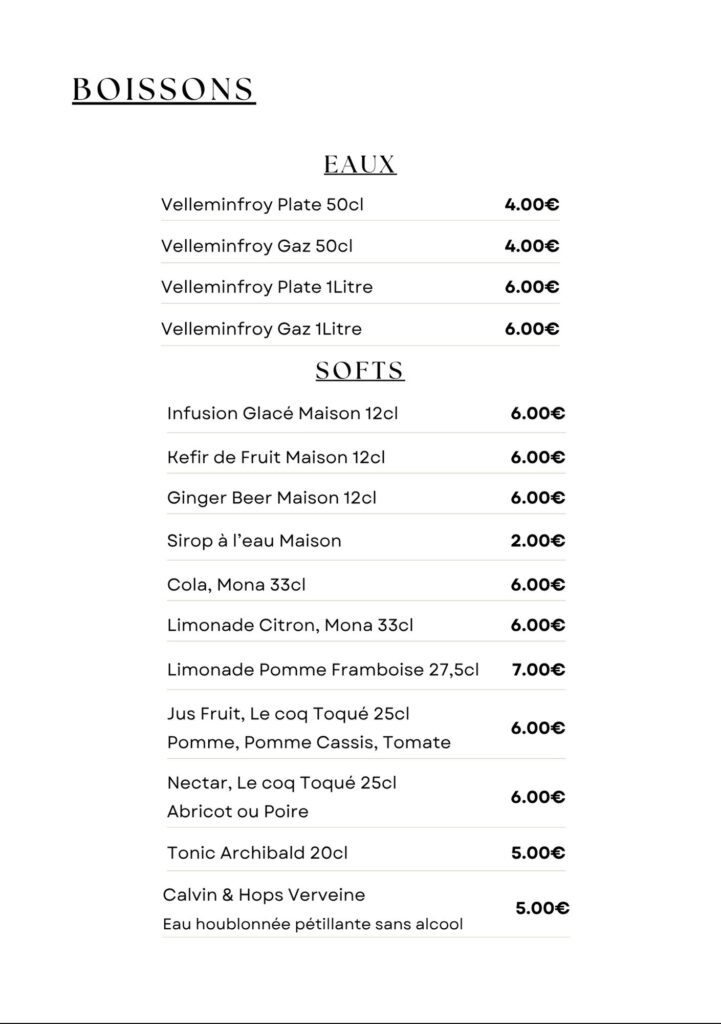Click Abricot ou Poire nectar flavors

[x=238, y=811]
